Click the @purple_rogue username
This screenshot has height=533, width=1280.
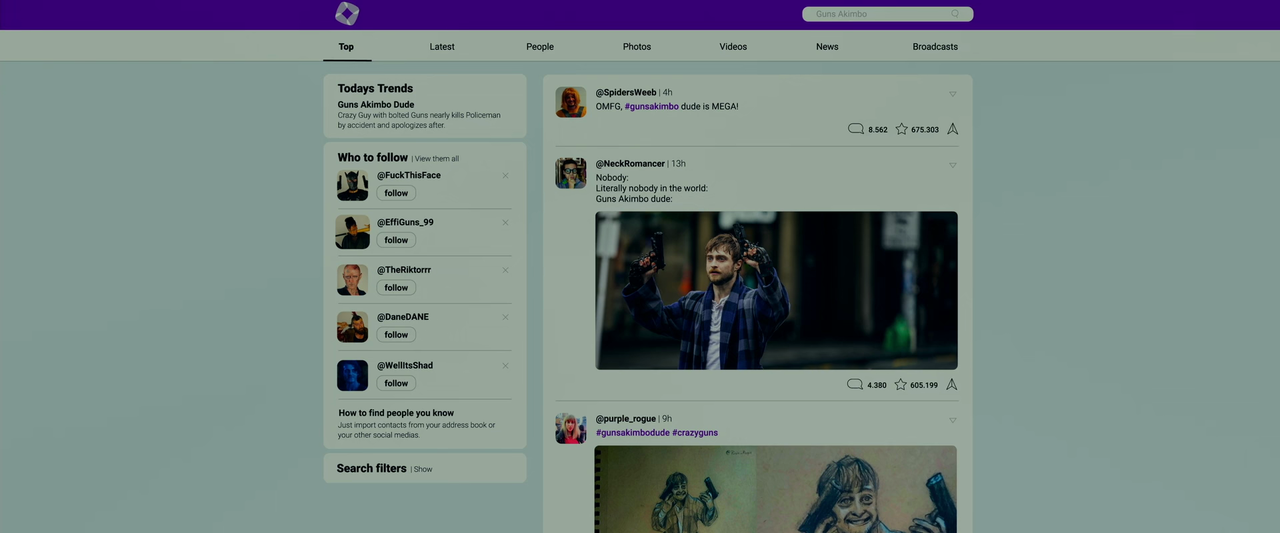click(626, 418)
